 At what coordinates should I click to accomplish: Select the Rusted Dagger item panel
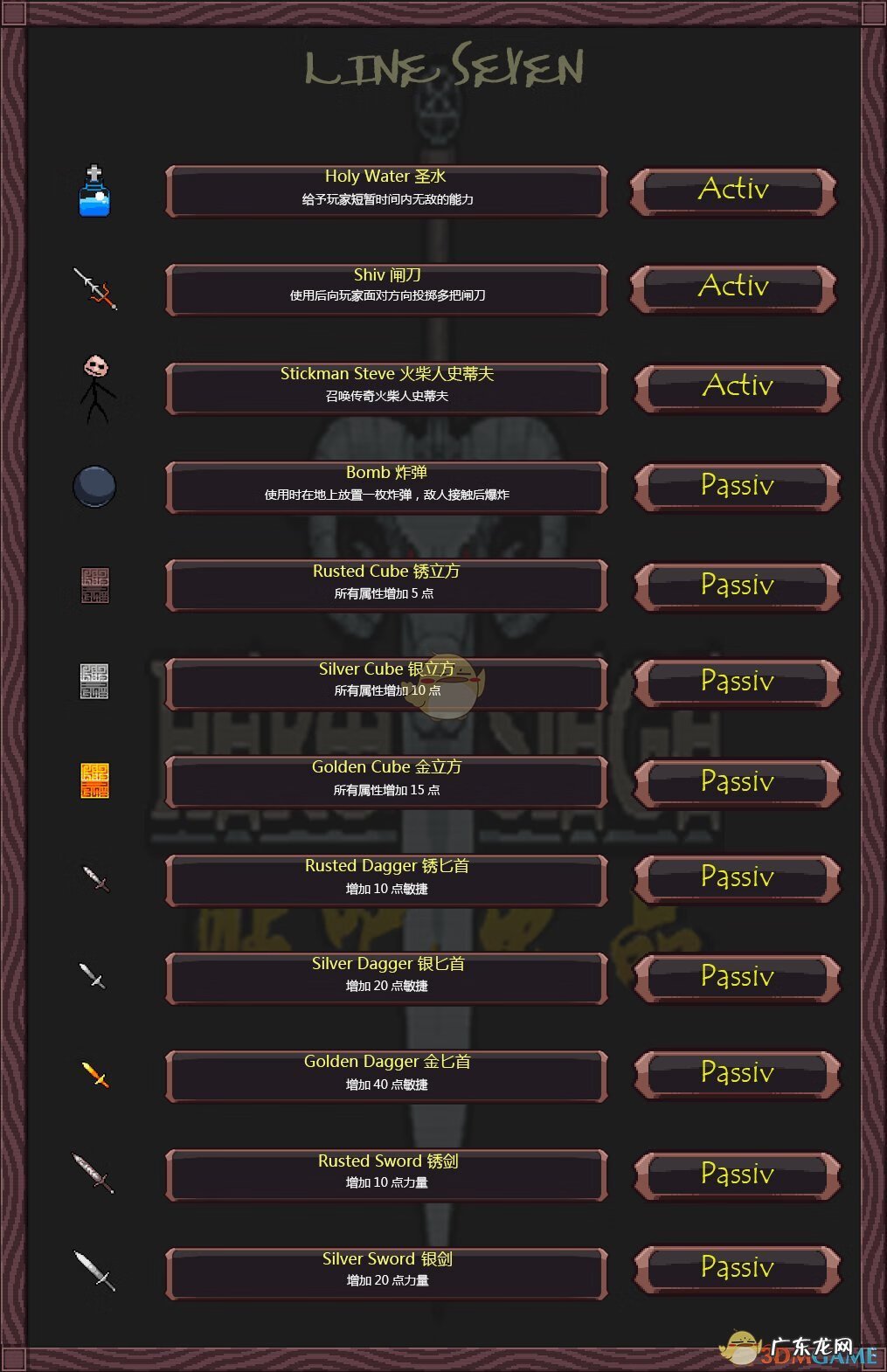[386, 880]
